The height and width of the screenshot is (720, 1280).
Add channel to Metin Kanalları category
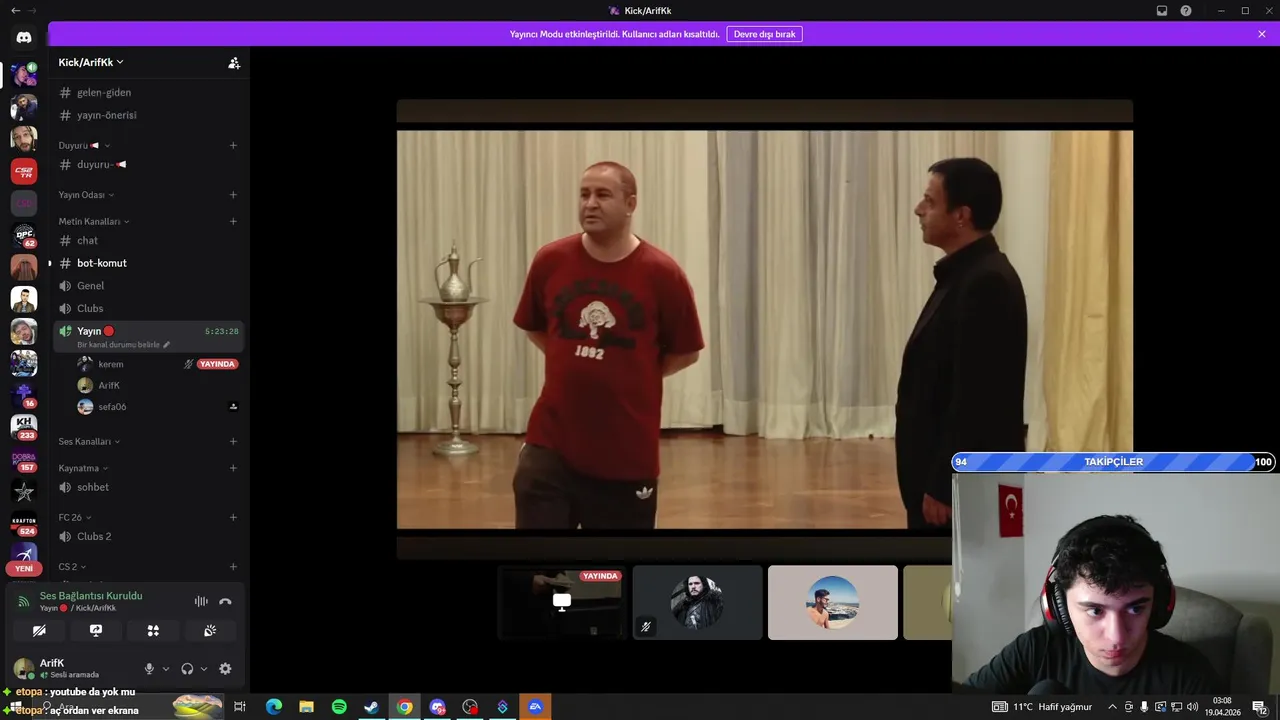pyautogui.click(x=233, y=222)
